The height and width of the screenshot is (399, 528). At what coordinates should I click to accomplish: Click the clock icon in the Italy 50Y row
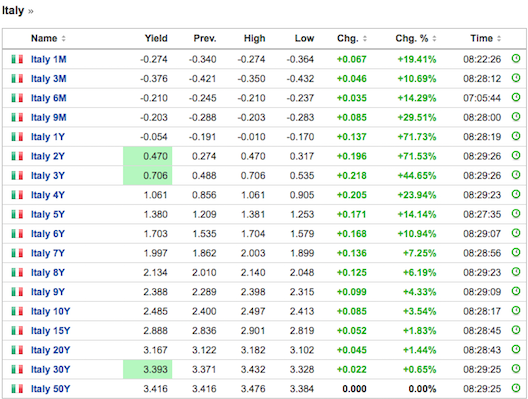[x=516, y=388]
